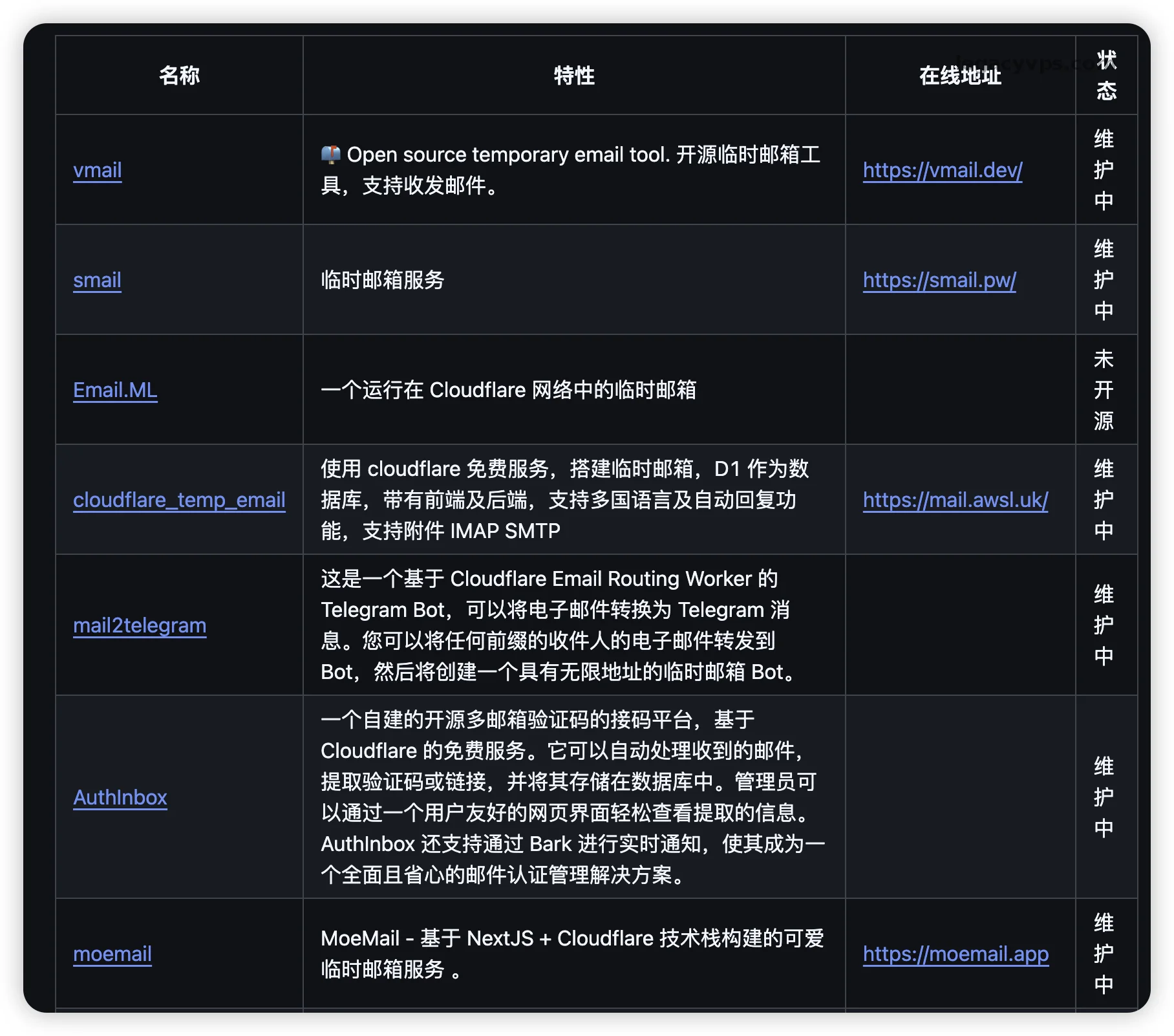Click the 临时邮箱服务 description for smail
Viewport: 1174px width, 1036px height.
(383, 280)
